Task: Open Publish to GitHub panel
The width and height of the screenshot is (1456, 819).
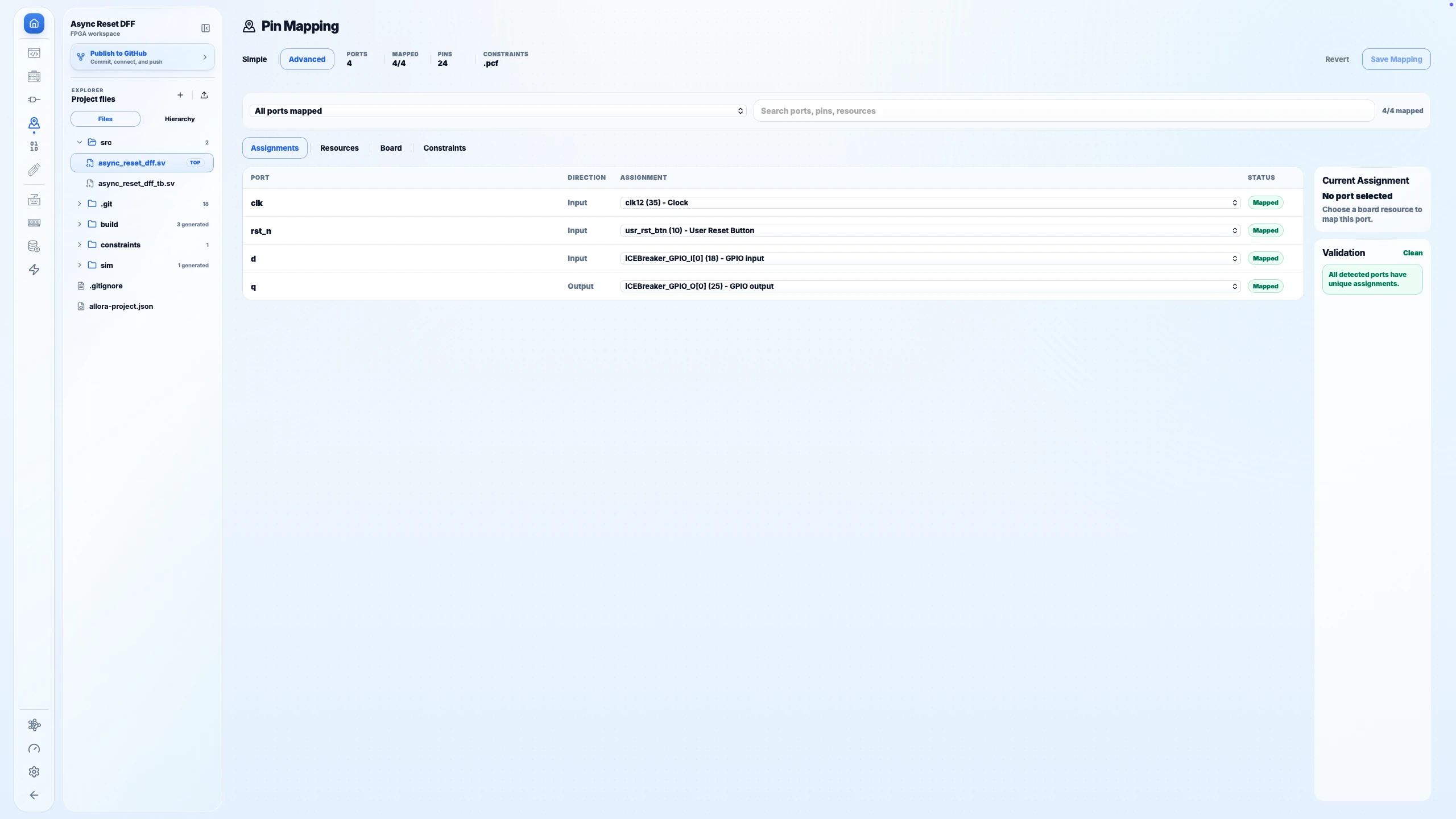Action: click(142, 57)
